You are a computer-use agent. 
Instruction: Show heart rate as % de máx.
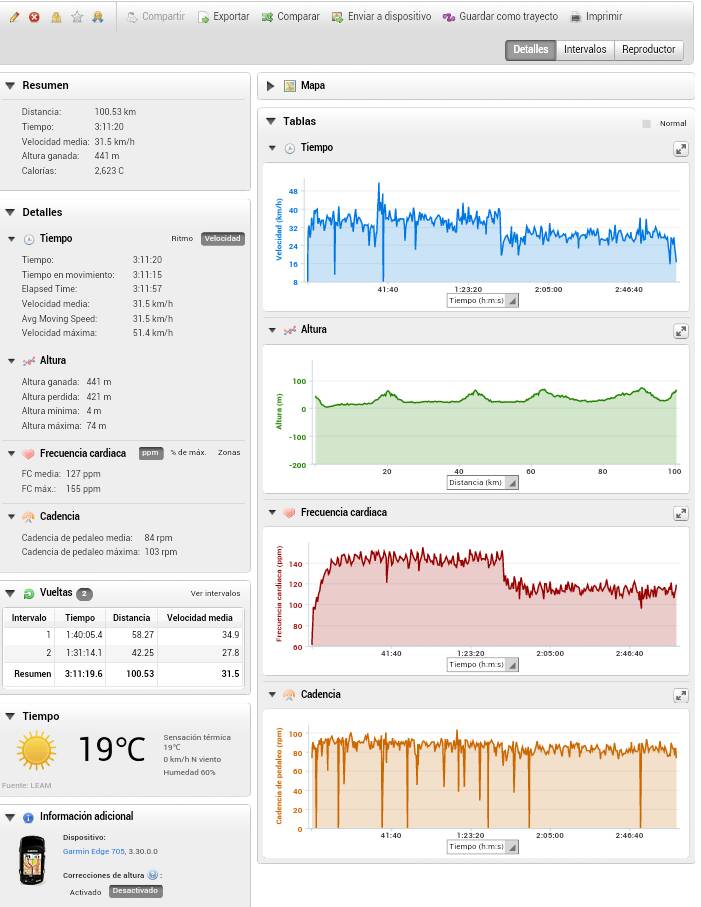(x=188, y=453)
